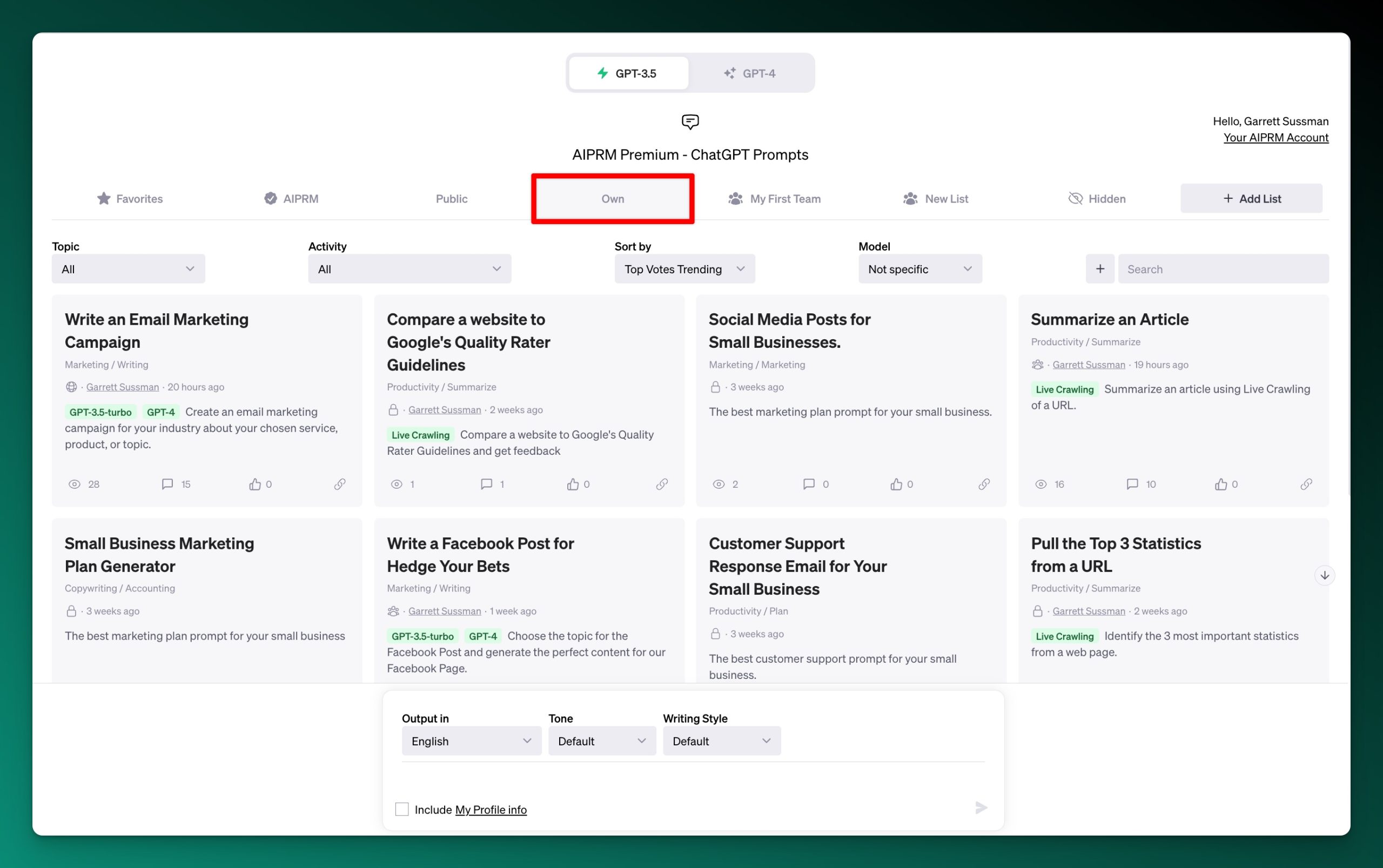Click GPT-3.5-turbo tag on Email Marketing card

(x=100, y=412)
